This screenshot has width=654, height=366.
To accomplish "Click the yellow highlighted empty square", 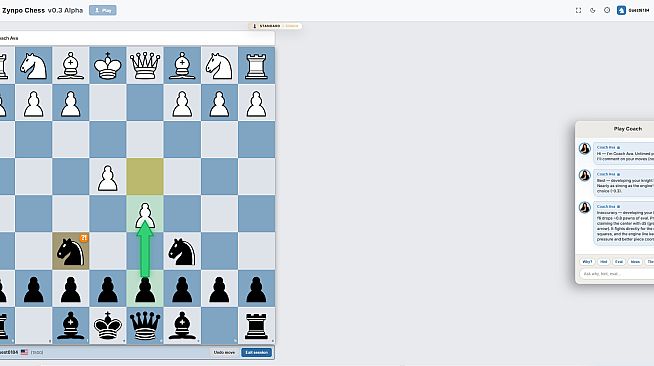I will pos(145,176).
